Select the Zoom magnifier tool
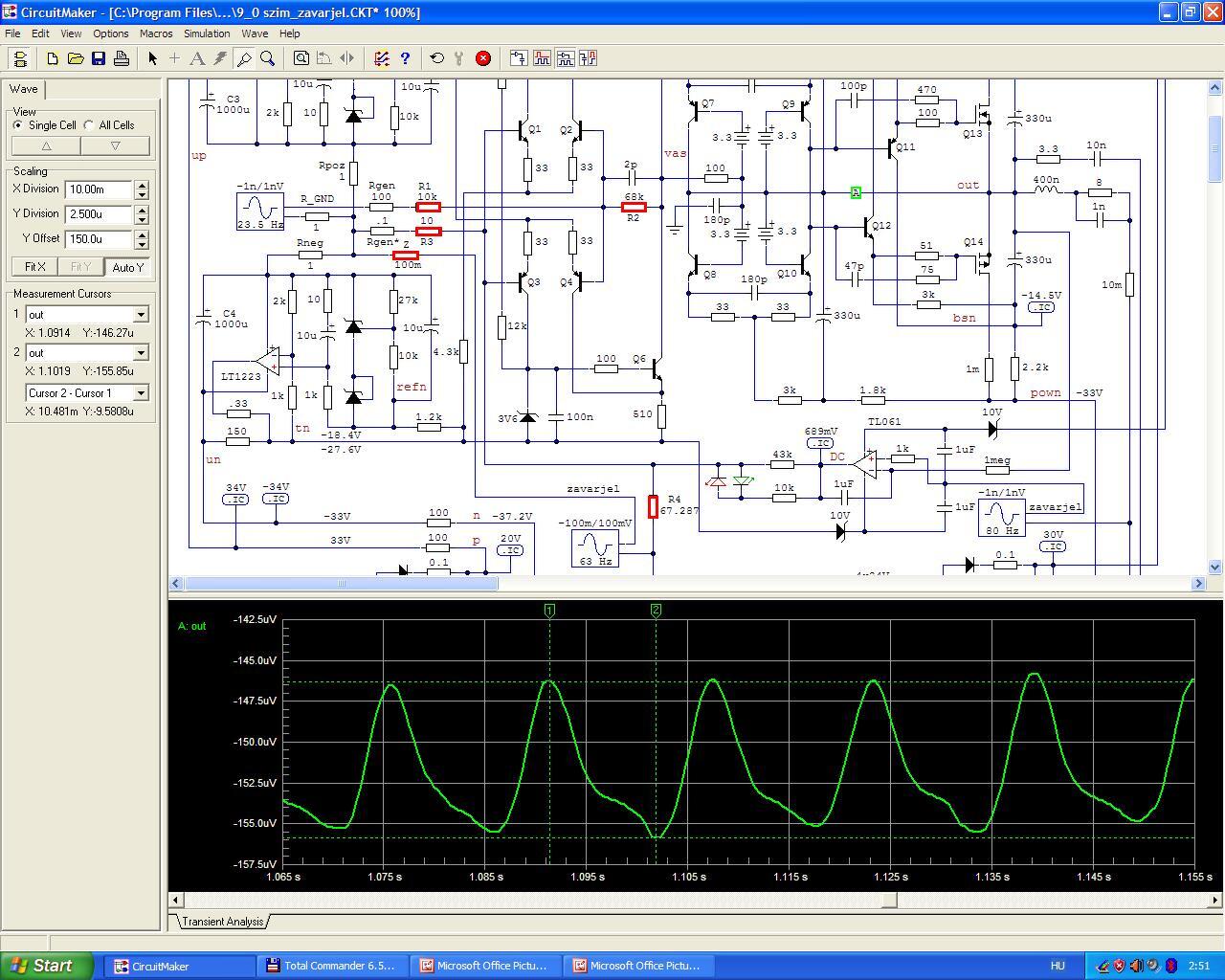 268,58
